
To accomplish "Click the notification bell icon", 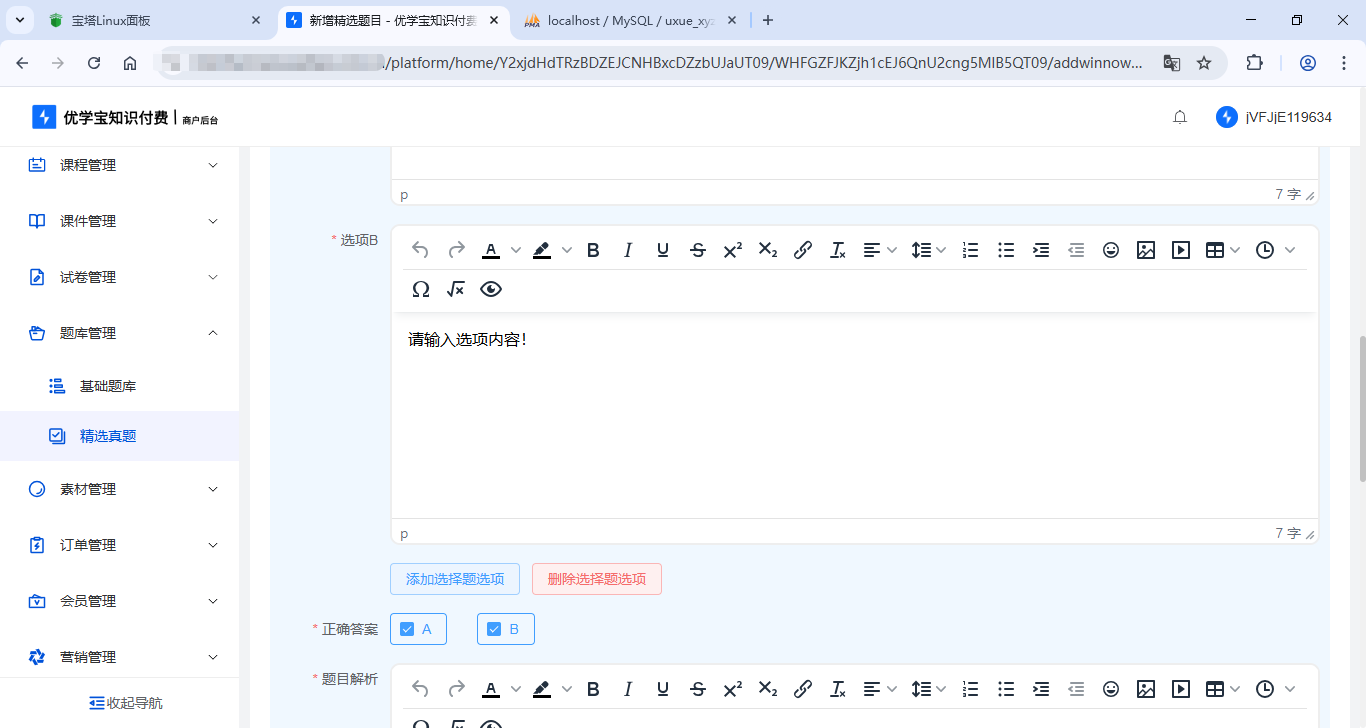I will [x=1180, y=117].
